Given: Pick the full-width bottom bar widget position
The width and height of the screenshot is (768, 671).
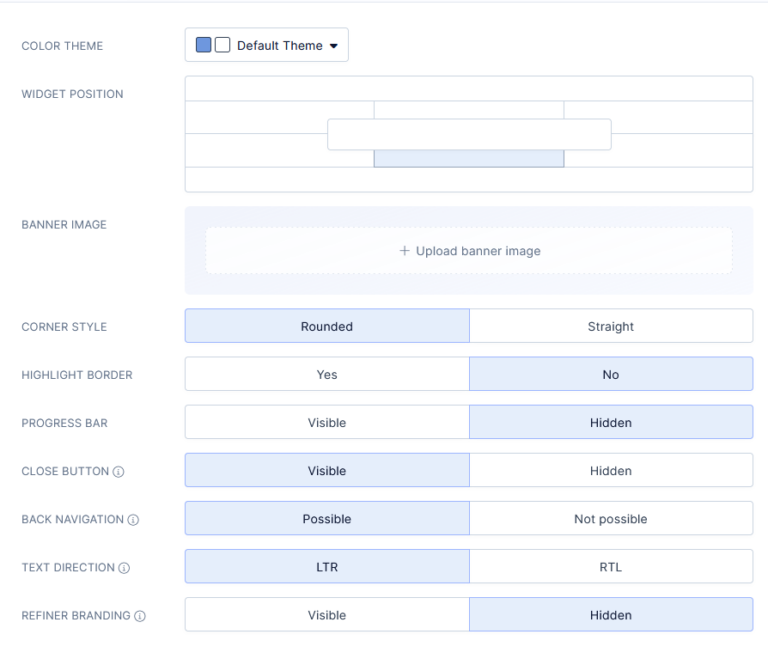Looking at the screenshot, I should pyautogui.click(x=468, y=180).
